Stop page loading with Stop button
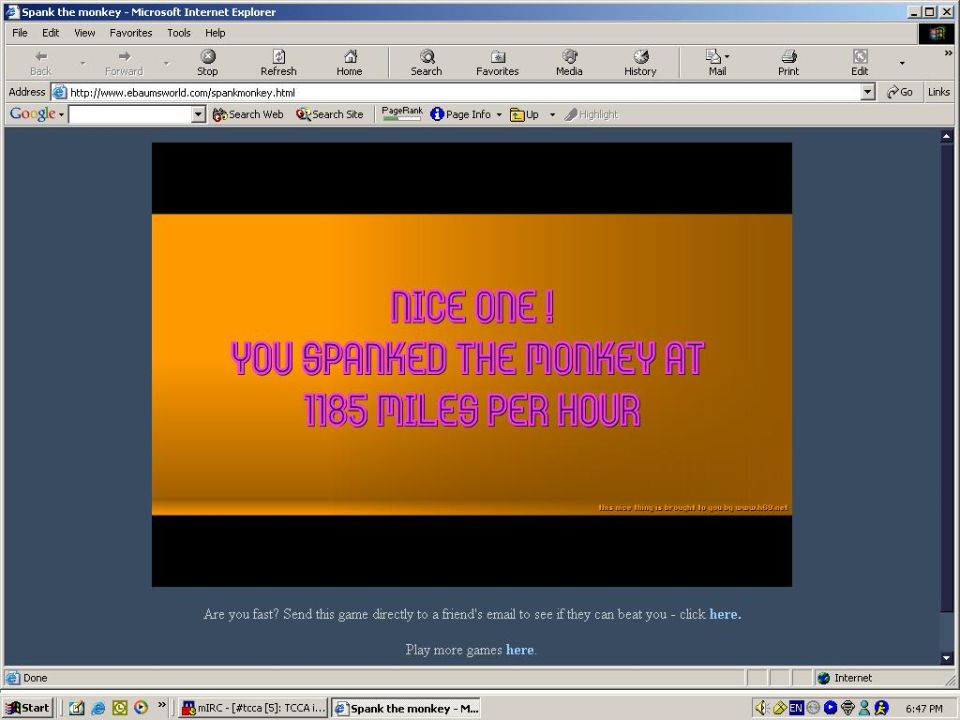Screen dimensions: 960x720 click(208, 63)
